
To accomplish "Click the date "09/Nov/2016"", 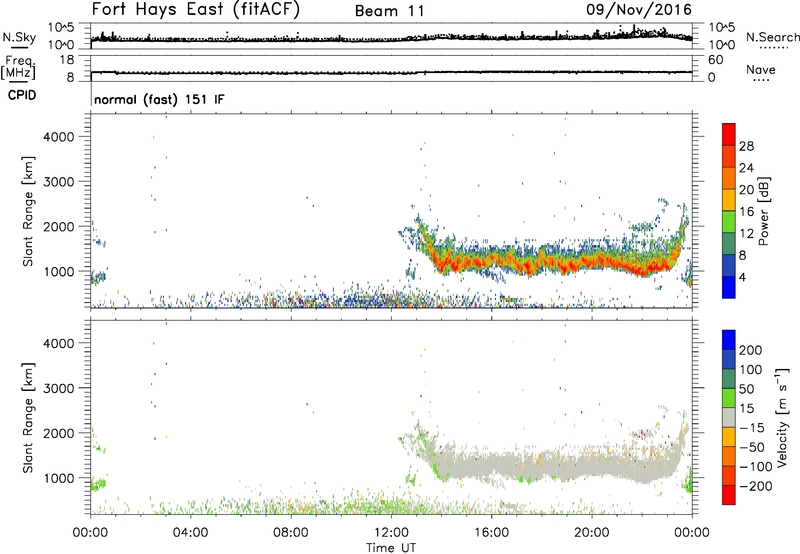I will (x=638, y=9).
